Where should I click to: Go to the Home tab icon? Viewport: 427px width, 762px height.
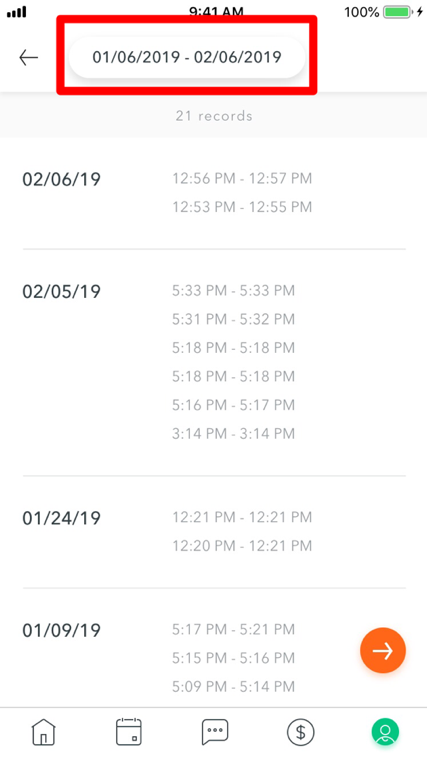point(44,731)
